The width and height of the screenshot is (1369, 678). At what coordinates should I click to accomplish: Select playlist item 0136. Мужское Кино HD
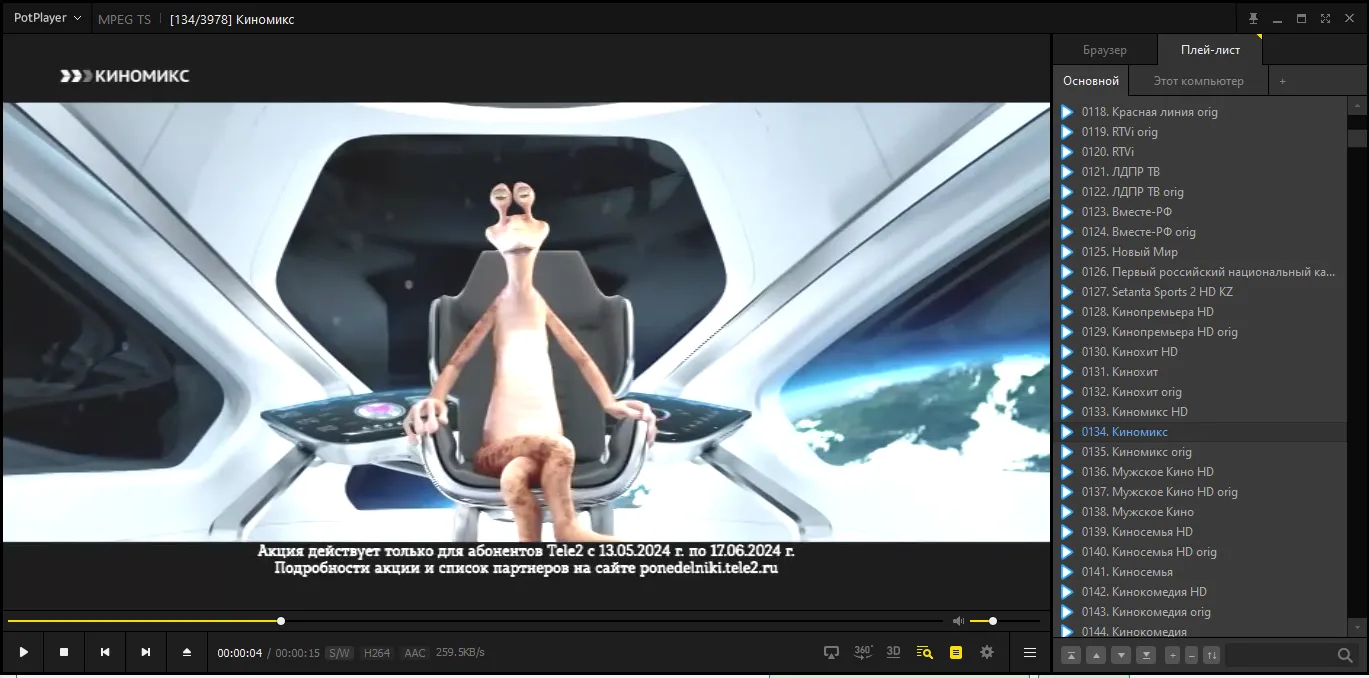pos(1200,472)
